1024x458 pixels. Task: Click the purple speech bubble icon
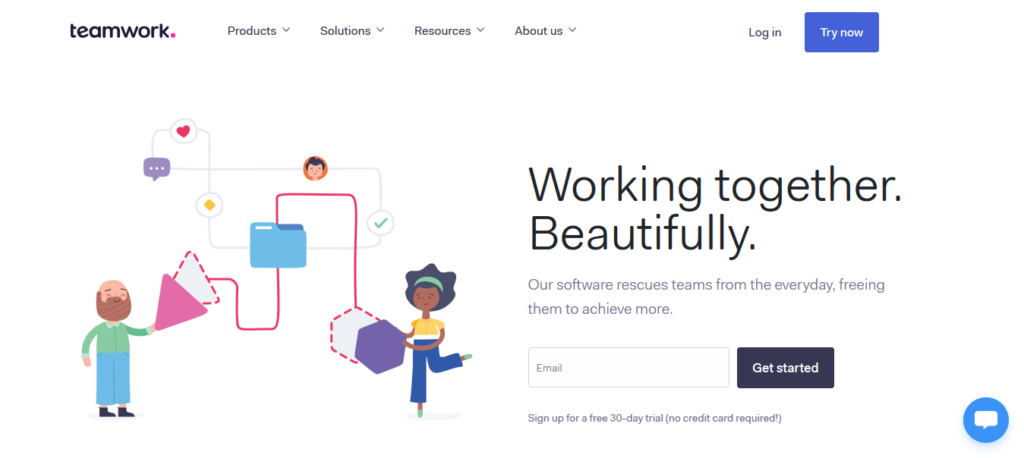click(x=157, y=169)
